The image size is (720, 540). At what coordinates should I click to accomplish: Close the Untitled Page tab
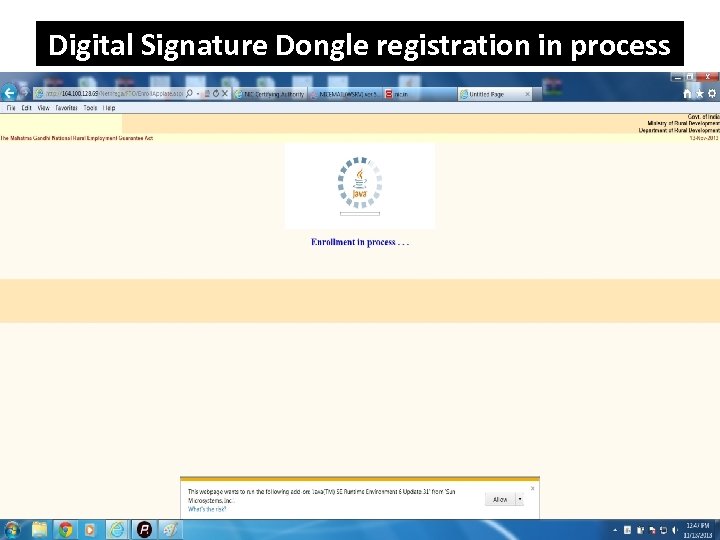click(x=527, y=94)
